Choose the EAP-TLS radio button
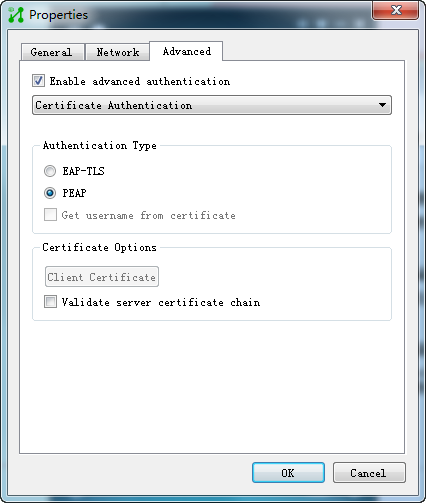 (50, 171)
